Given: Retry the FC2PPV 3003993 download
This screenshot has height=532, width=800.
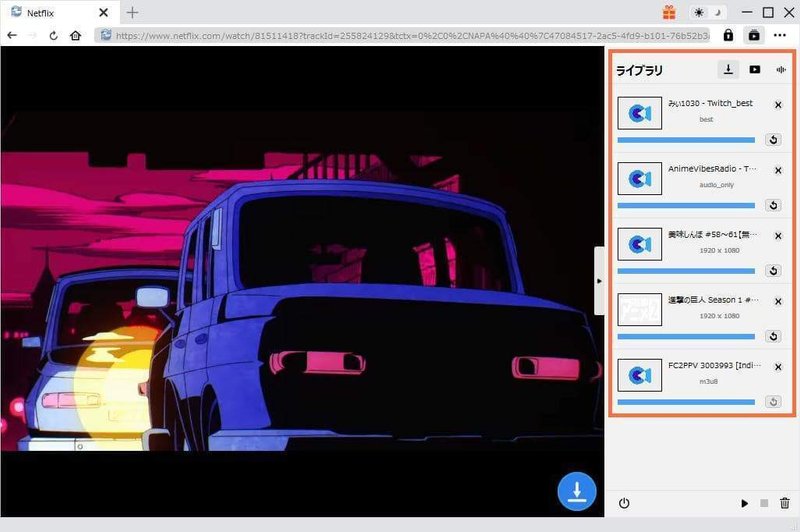Looking at the screenshot, I should click(x=773, y=402).
